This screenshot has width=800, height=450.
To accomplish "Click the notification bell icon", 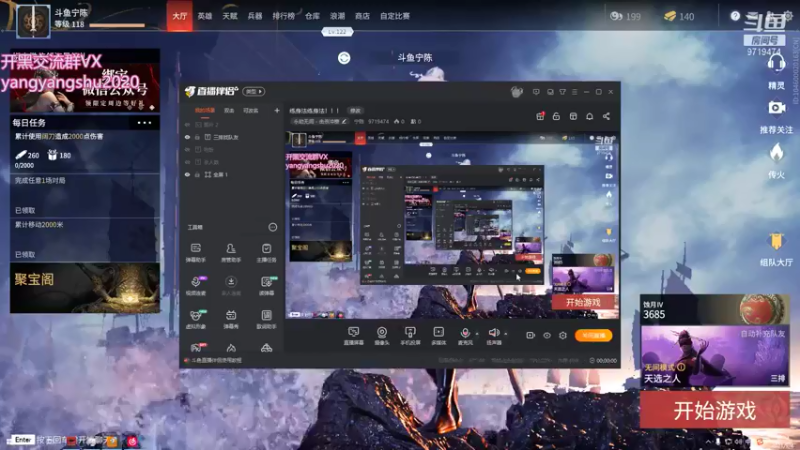I will coord(589,116).
